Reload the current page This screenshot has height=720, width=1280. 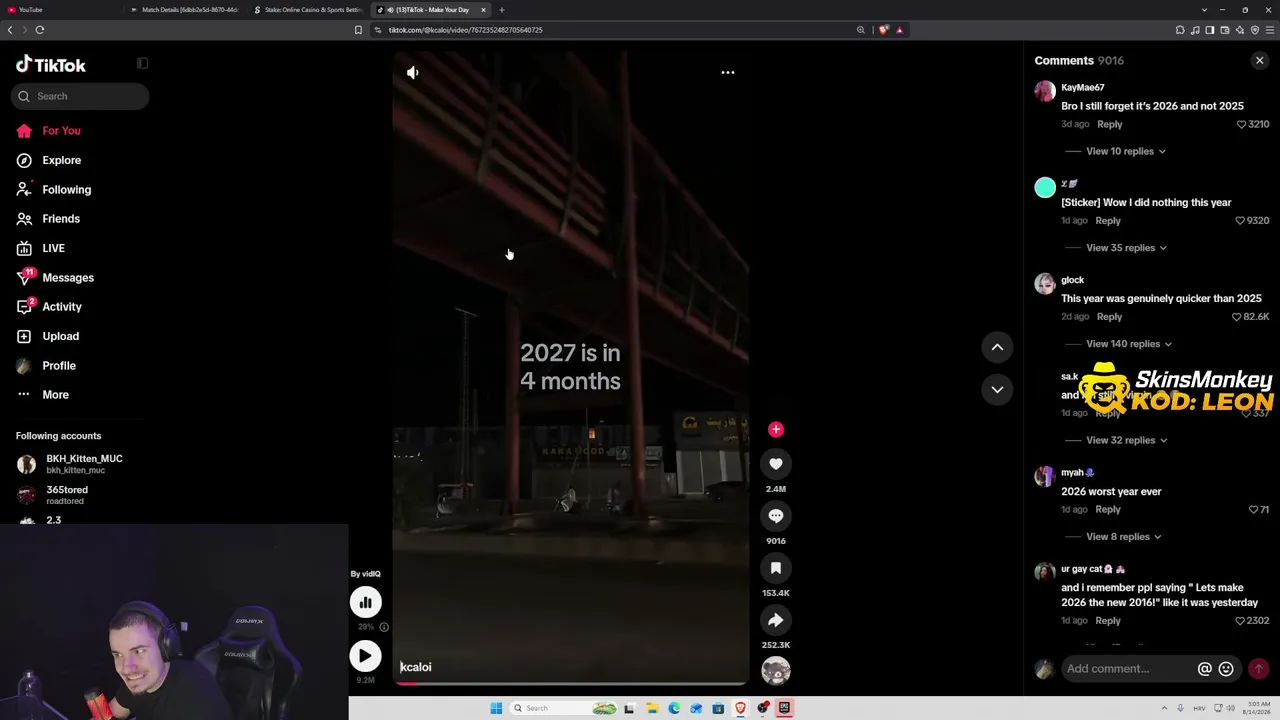pyautogui.click(x=40, y=30)
